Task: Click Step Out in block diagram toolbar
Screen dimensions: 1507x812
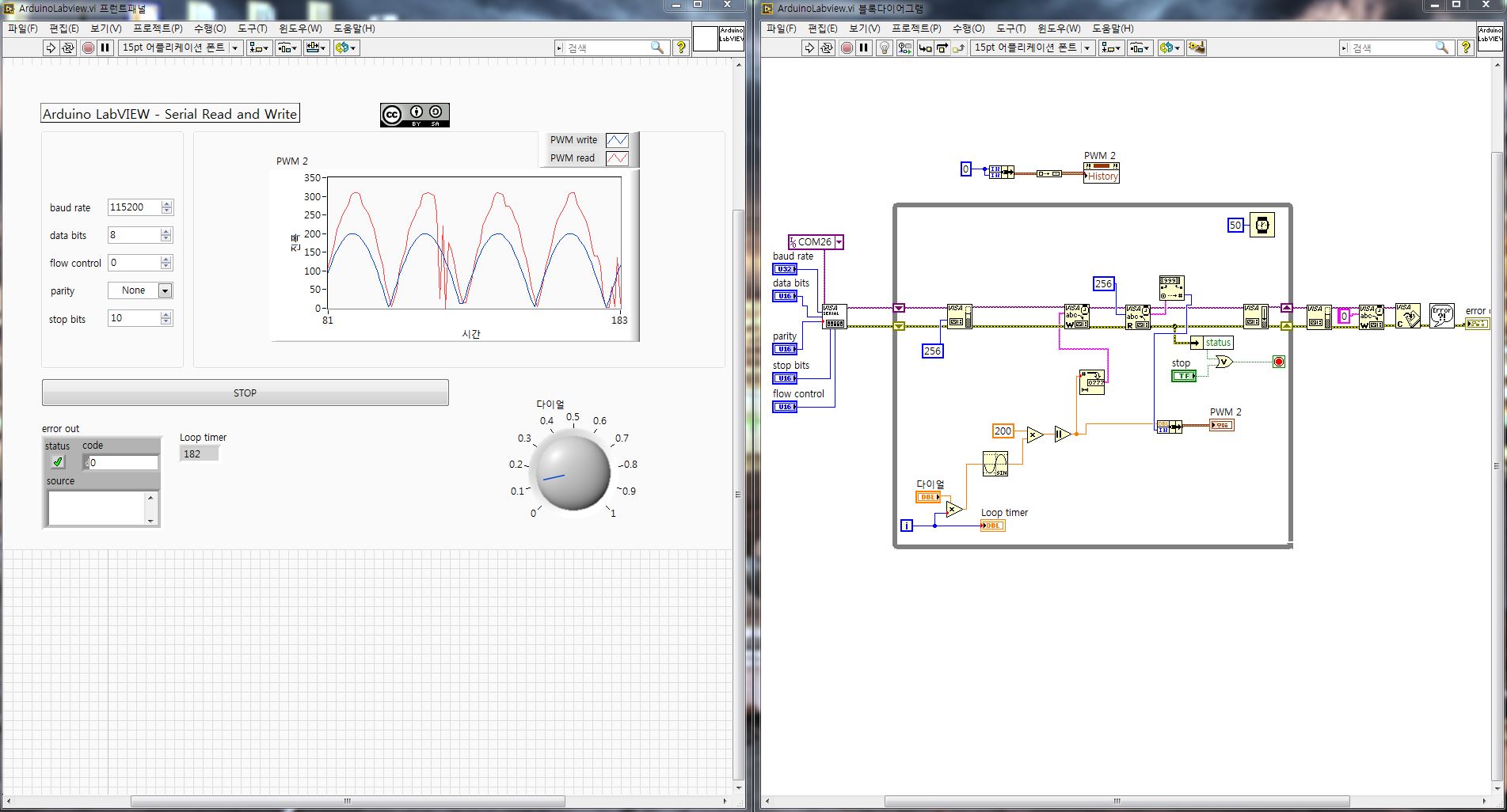Action: [959, 47]
